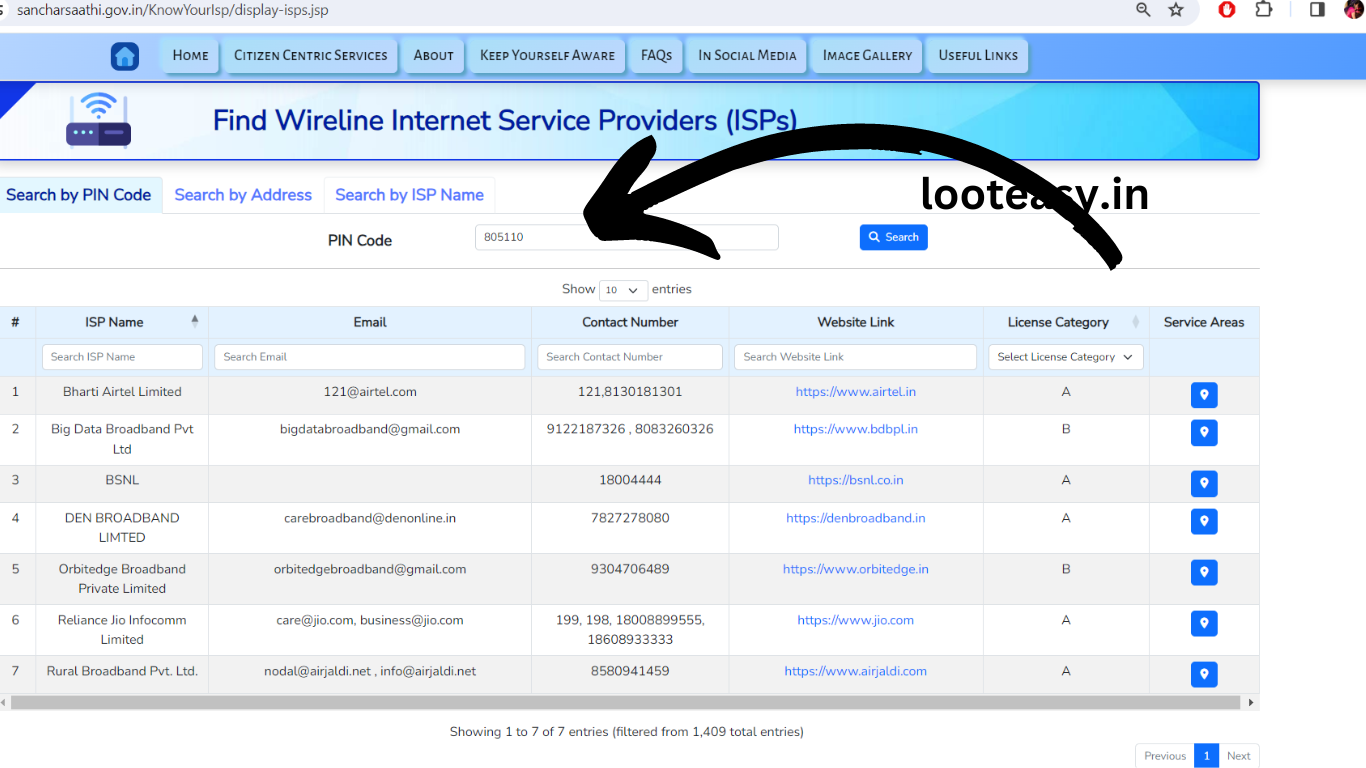Click the browser address bar URL

(x=172, y=10)
